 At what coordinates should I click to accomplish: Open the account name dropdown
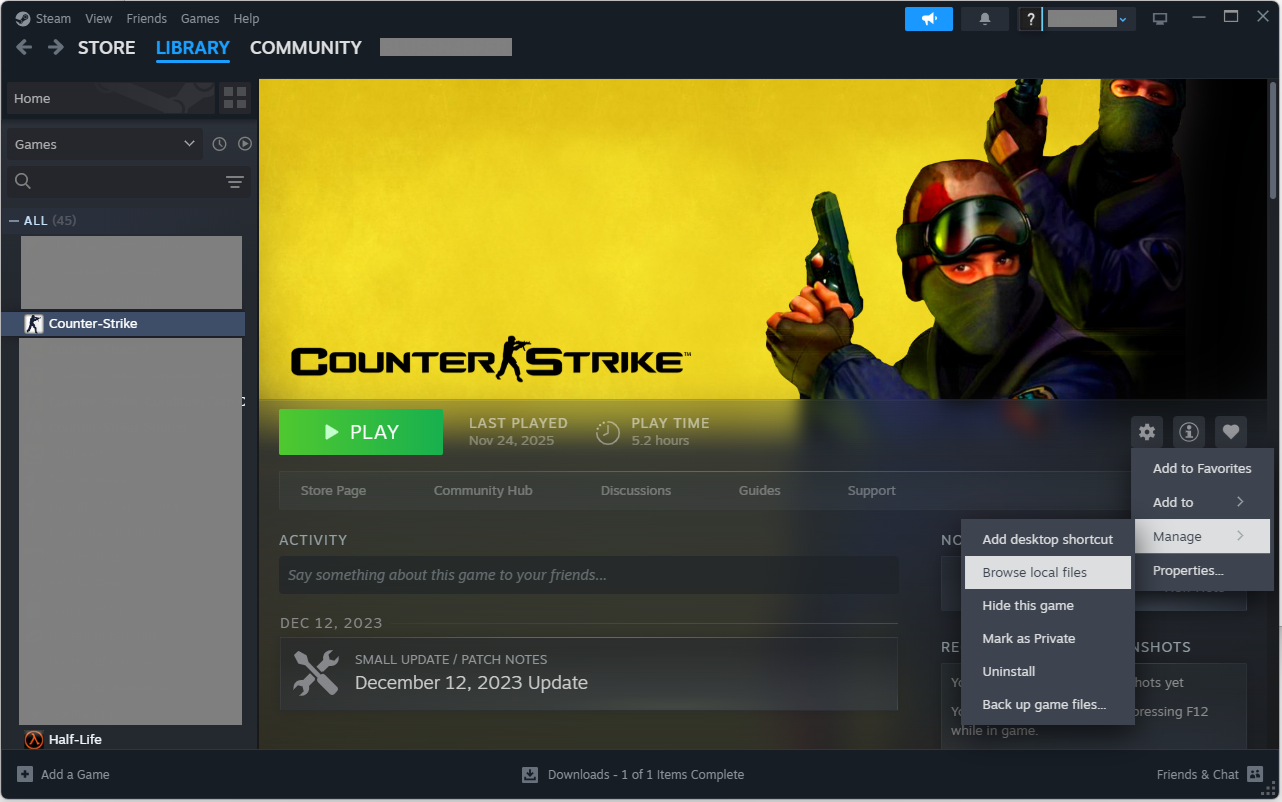[1089, 19]
